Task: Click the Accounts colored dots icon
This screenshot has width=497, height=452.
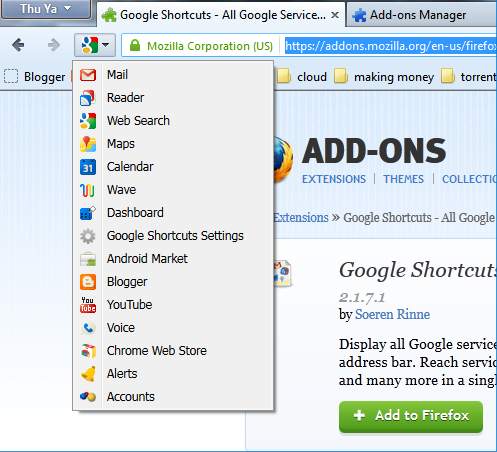Action: click(x=88, y=397)
